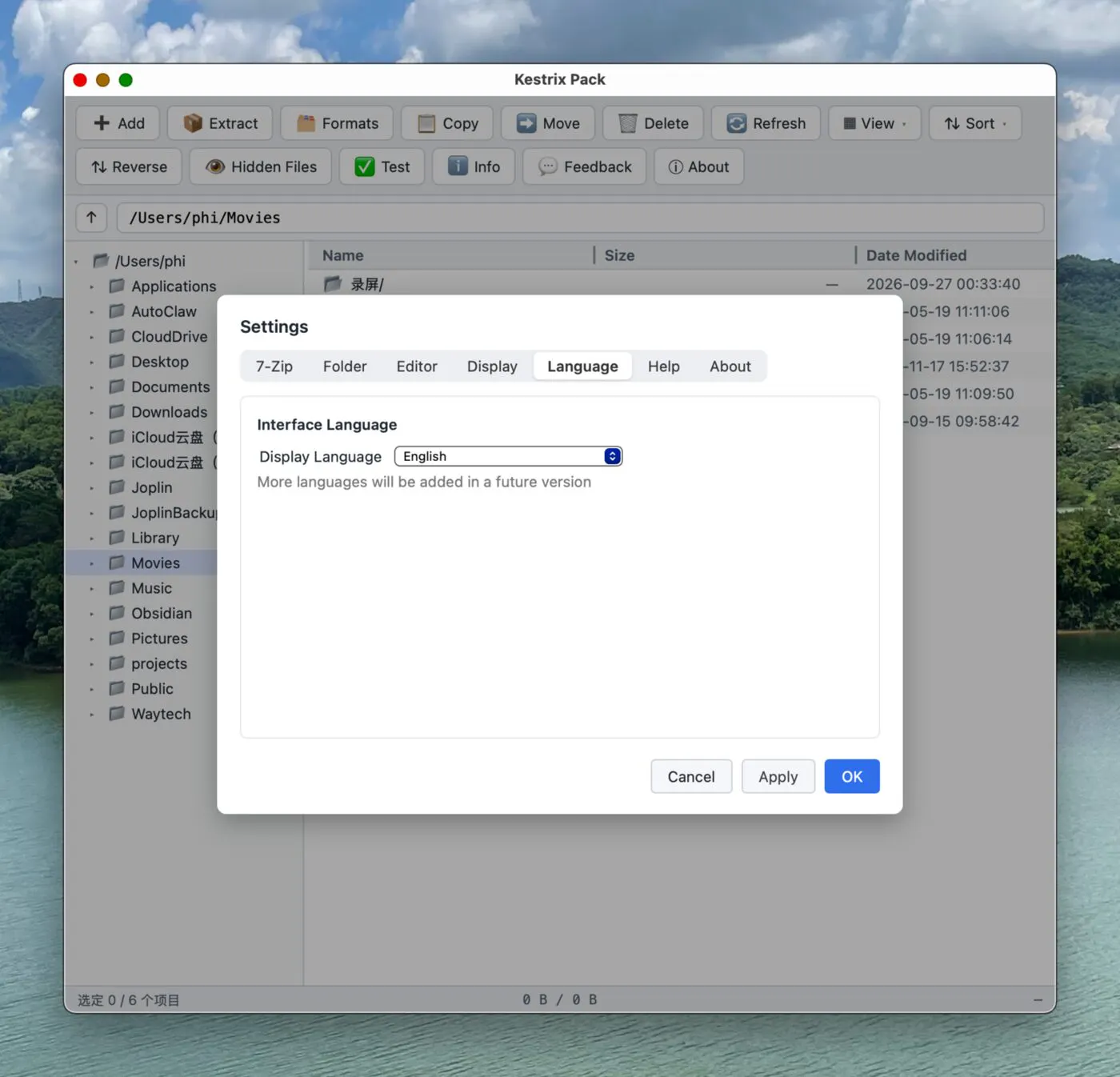Image resolution: width=1120 pixels, height=1077 pixels.
Task: Click the Move toolbar button
Action: click(x=548, y=123)
